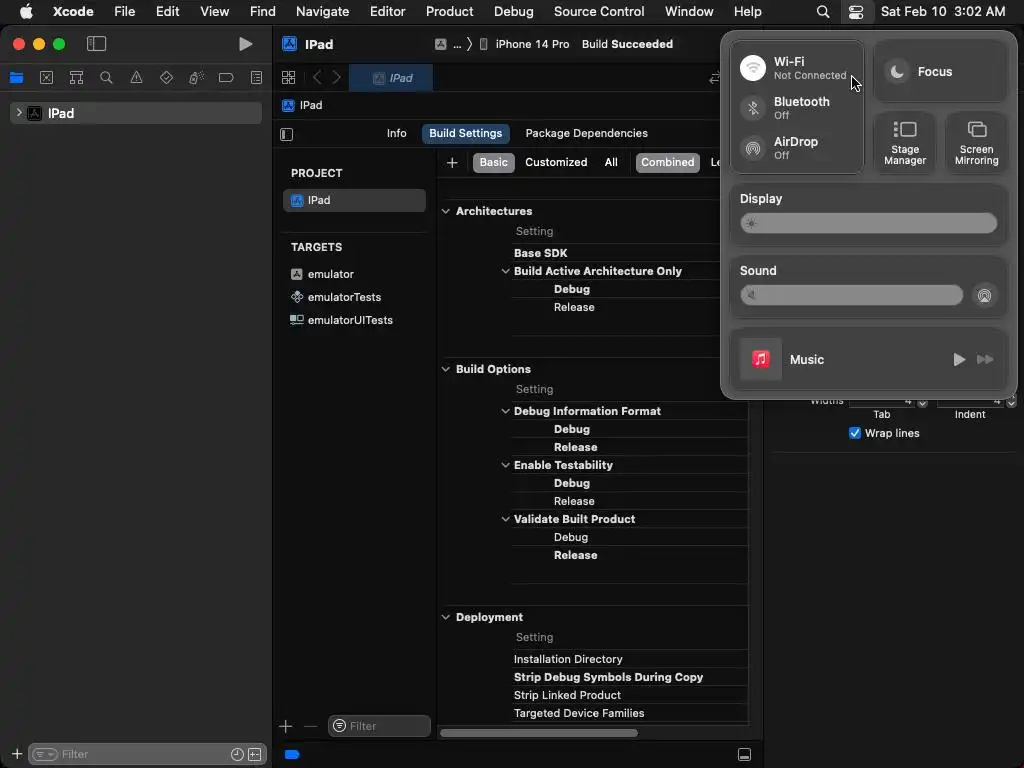Select the Combined view option
The image size is (1024, 768).
click(667, 163)
